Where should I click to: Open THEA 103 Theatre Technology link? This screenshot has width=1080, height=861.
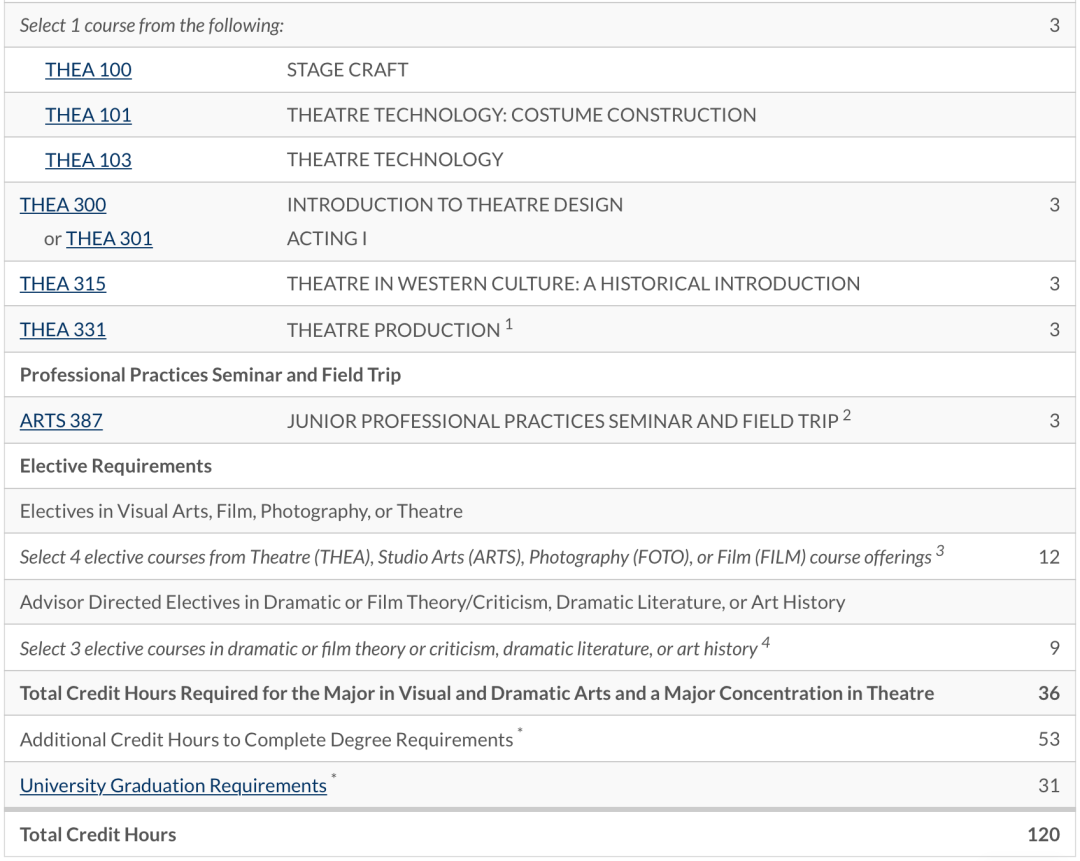click(88, 160)
